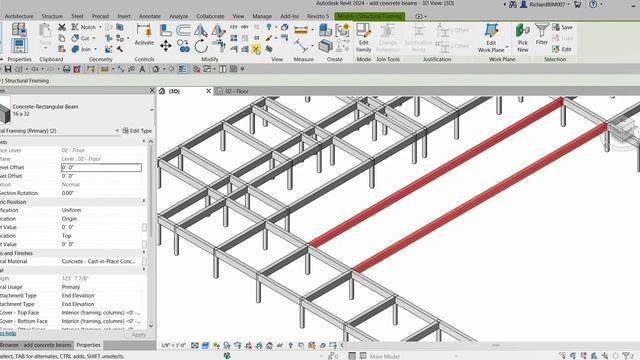This screenshot has height=360, width=640.
Task: Open Edit Family tool
Action: (363, 38)
